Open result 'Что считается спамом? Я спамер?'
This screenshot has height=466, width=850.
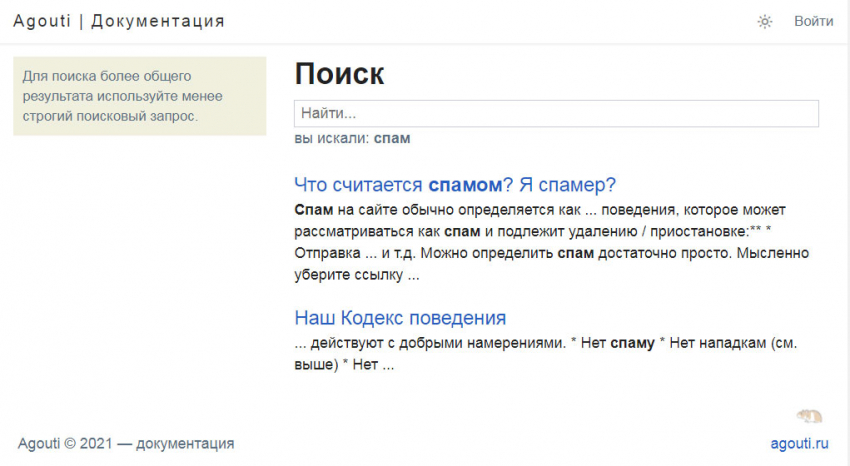coord(455,185)
